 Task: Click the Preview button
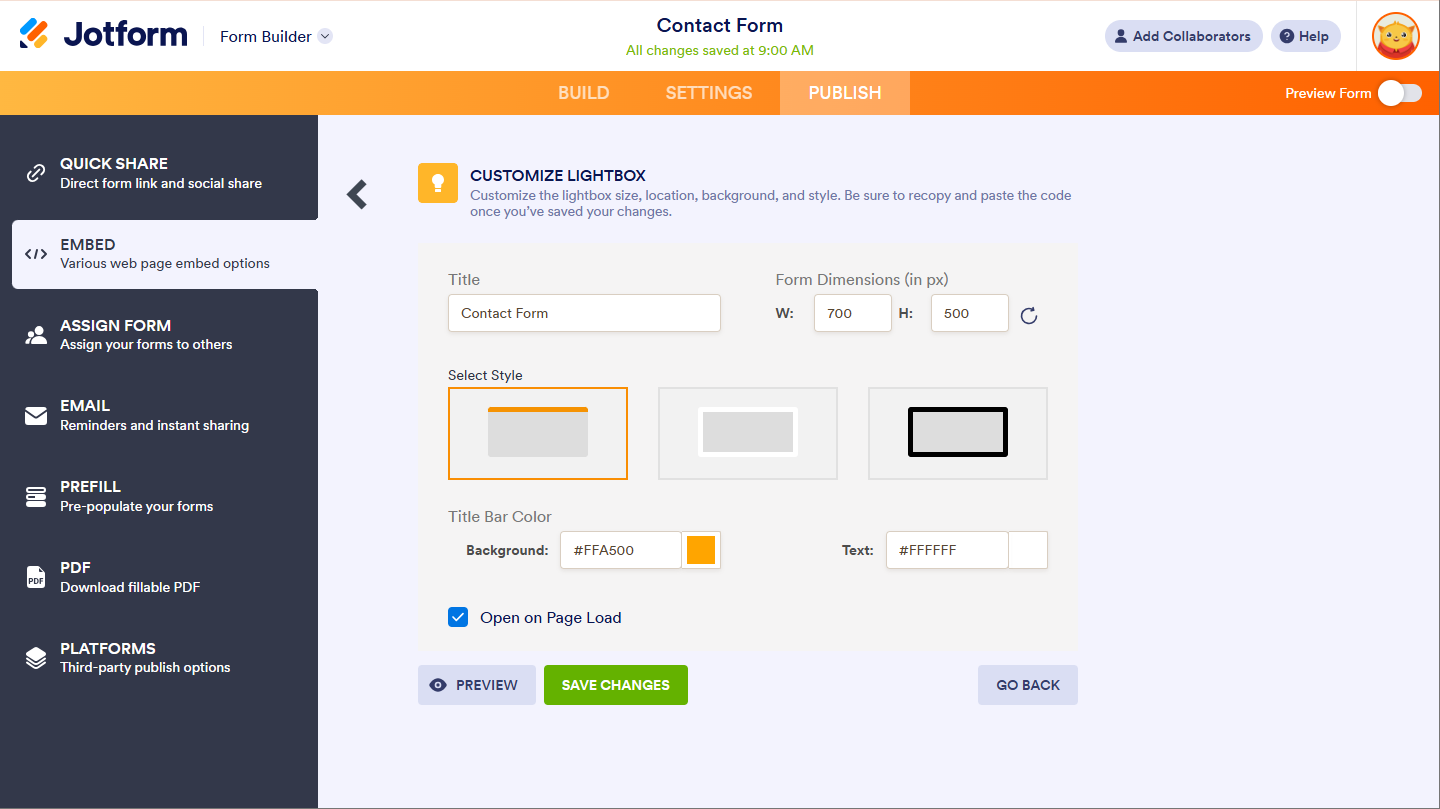tap(477, 685)
